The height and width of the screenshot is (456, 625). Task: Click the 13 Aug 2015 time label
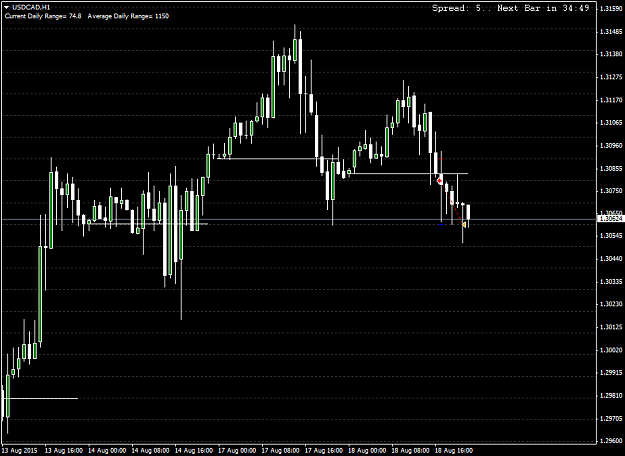click(x=20, y=450)
